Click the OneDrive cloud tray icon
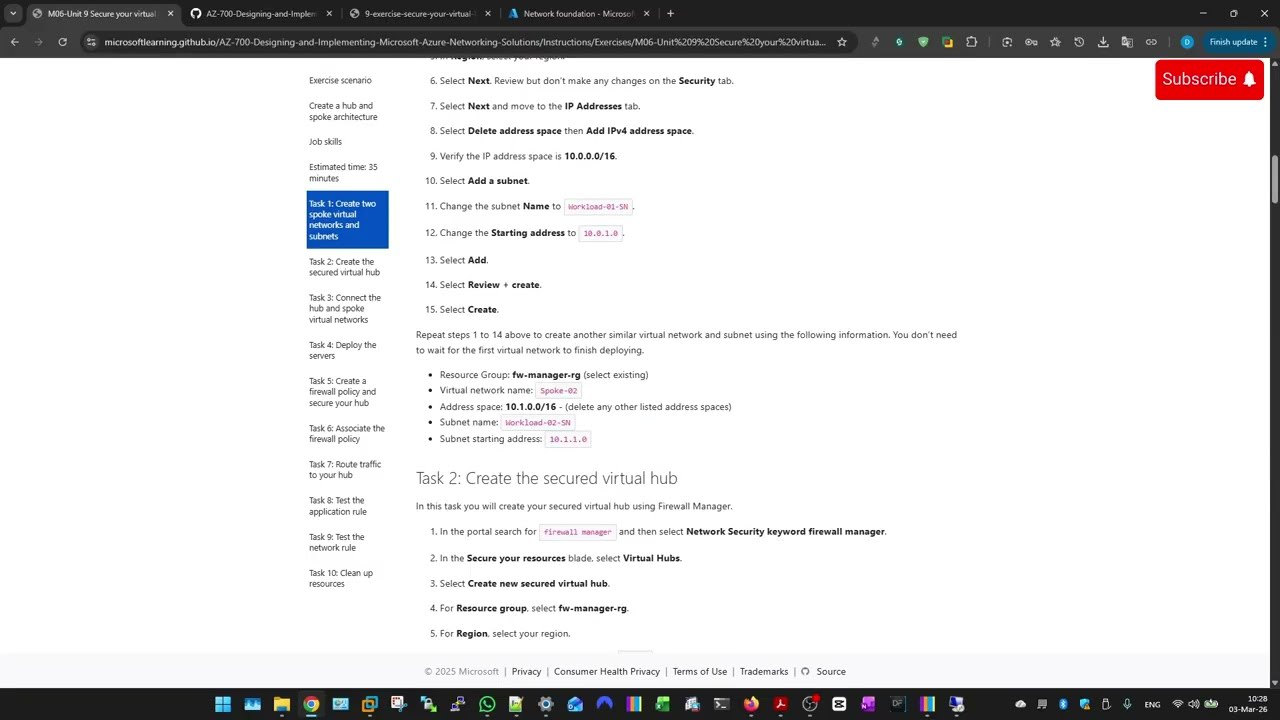The width and height of the screenshot is (1280, 720). [x=1020, y=704]
